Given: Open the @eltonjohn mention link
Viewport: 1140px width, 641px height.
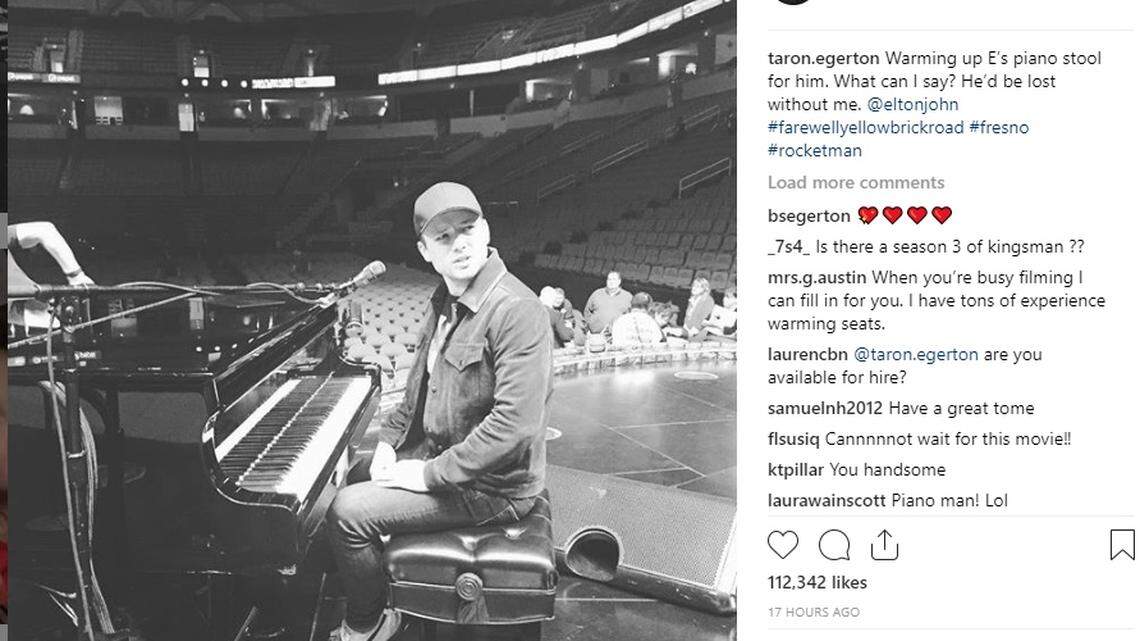Looking at the screenshot, I should pos(912,105).
